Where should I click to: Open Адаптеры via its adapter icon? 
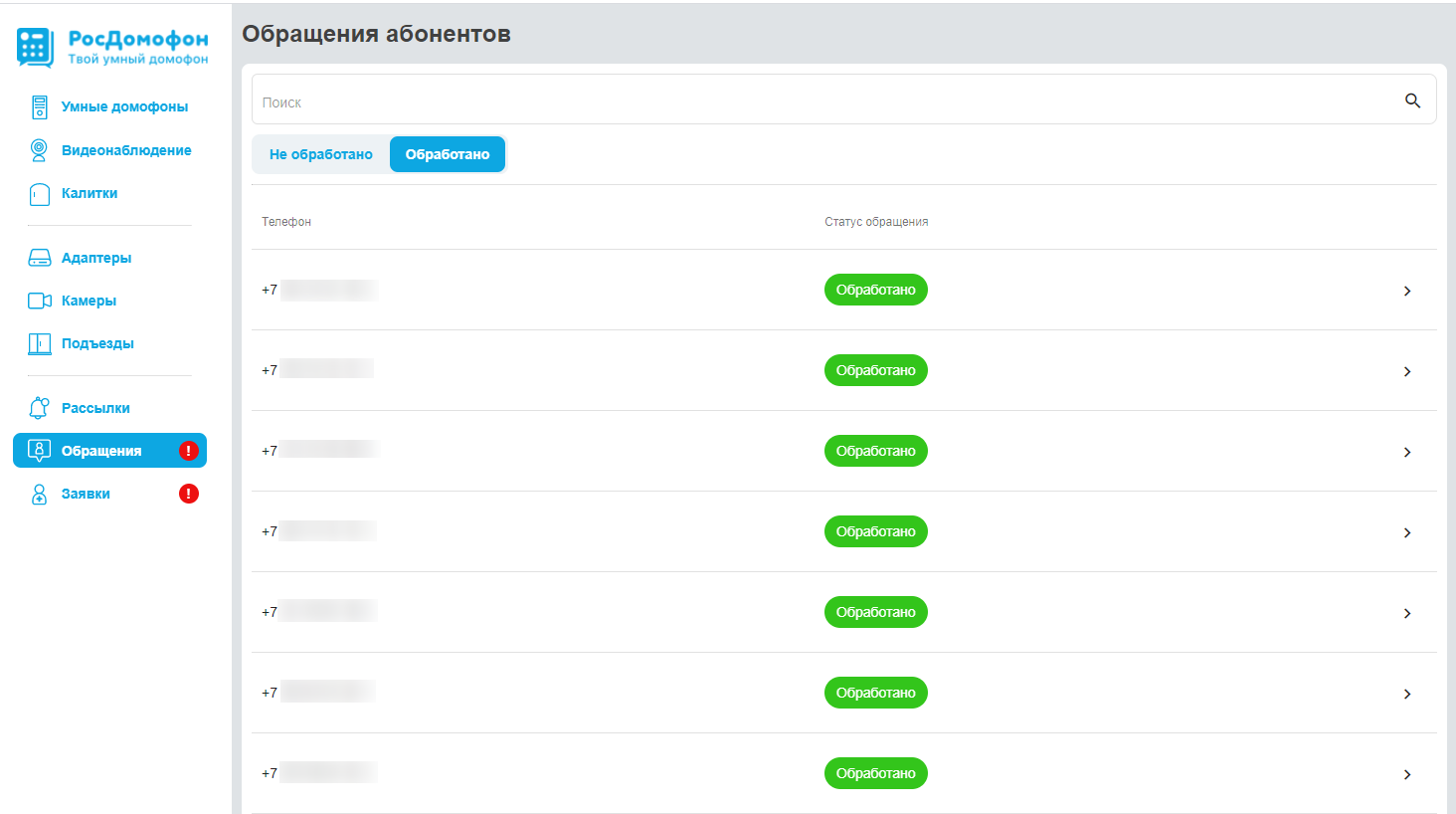click(x=39, y=258)
